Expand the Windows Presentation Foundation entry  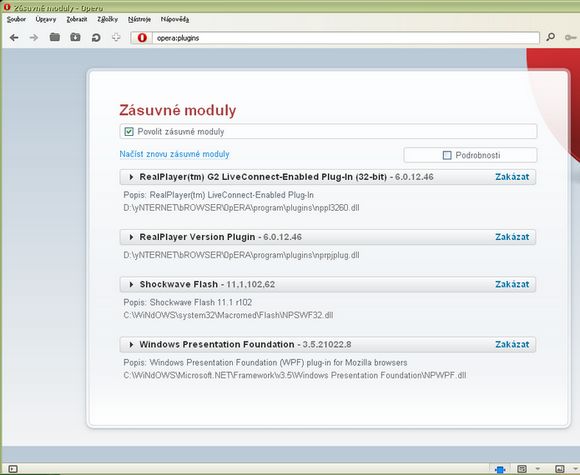click(131, 344)
